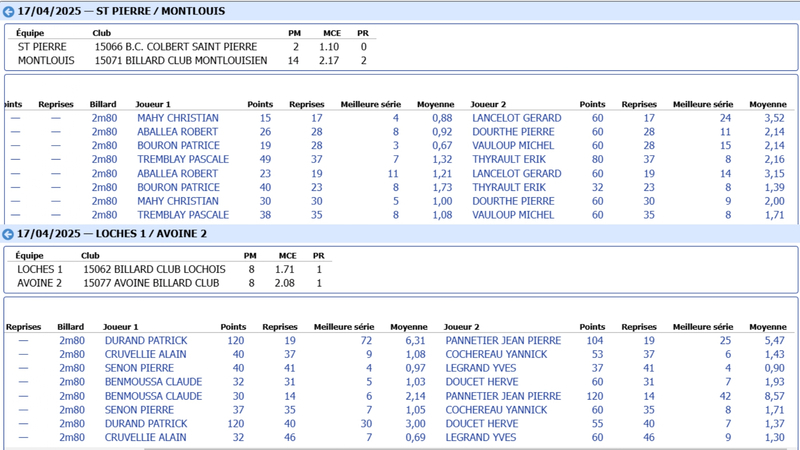
Task: Click the MCE column header above BILLARD CLUB LOCHOIS values
Action: 287,256
